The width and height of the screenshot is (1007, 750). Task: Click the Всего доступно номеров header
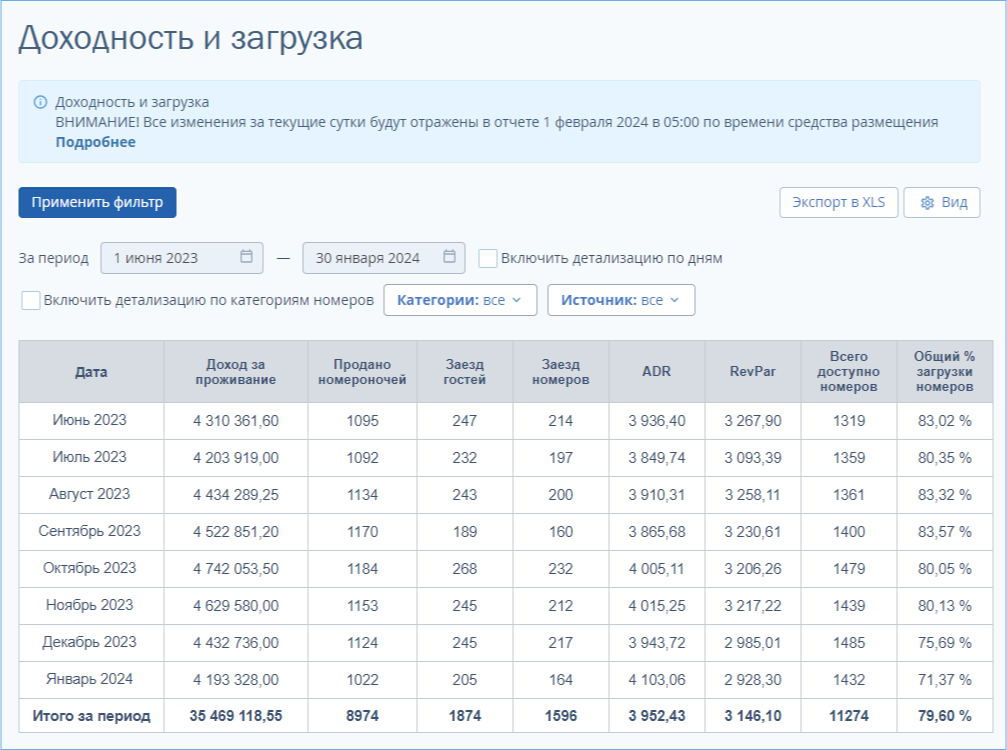coord(848,372)
